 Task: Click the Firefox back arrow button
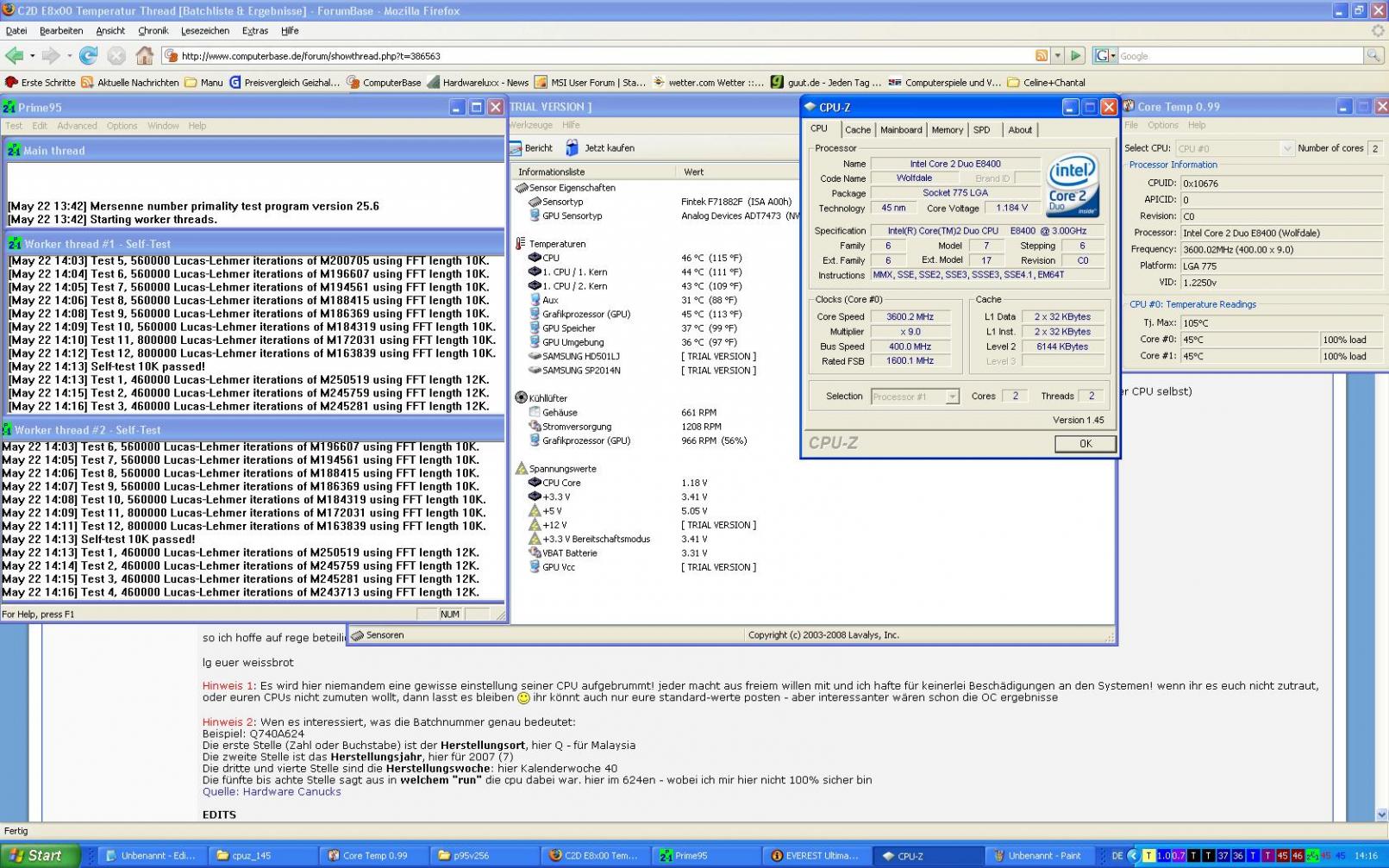14,56
